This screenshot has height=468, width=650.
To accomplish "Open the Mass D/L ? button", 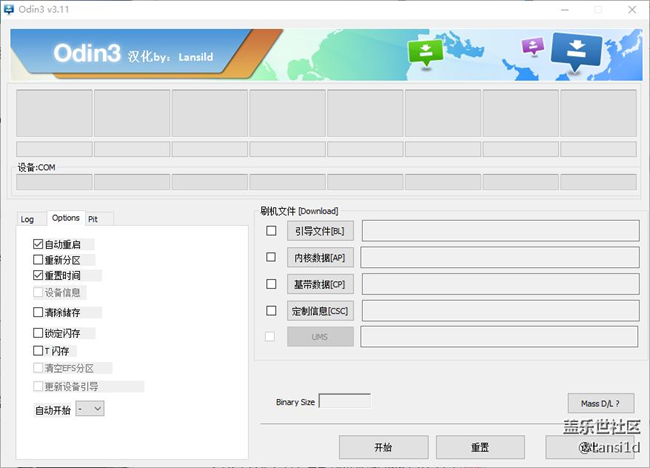I will point(600,404).
